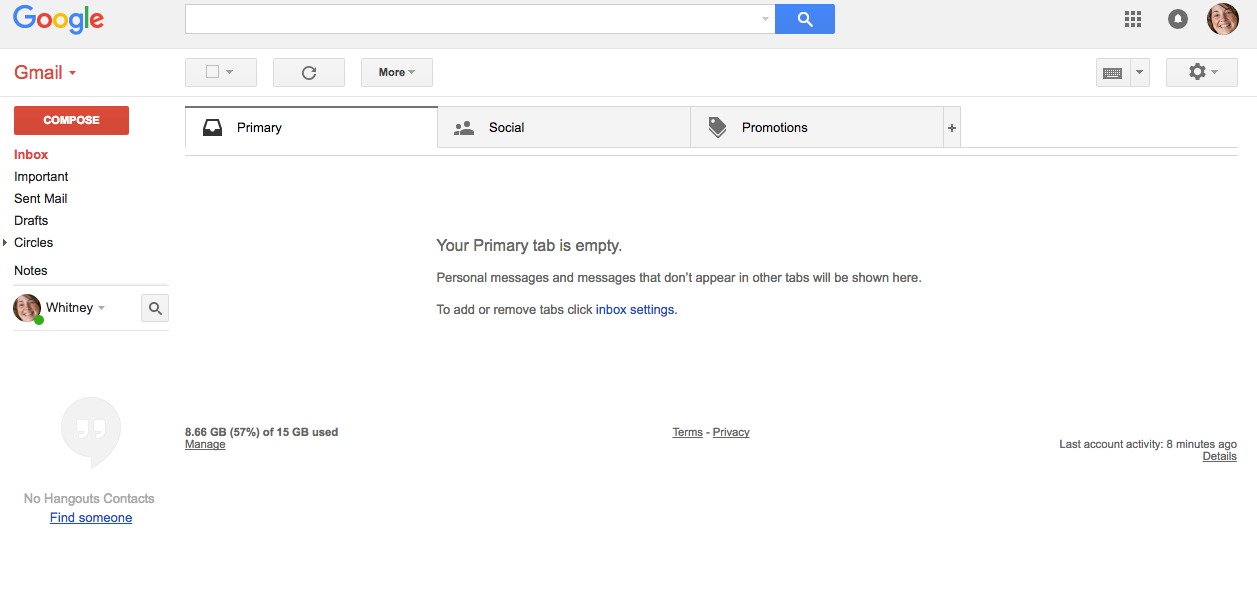The height and width of the screenshot is (595, 1257).
Task: Open the More actions dropdown
Action: click(x=397, y=72)
